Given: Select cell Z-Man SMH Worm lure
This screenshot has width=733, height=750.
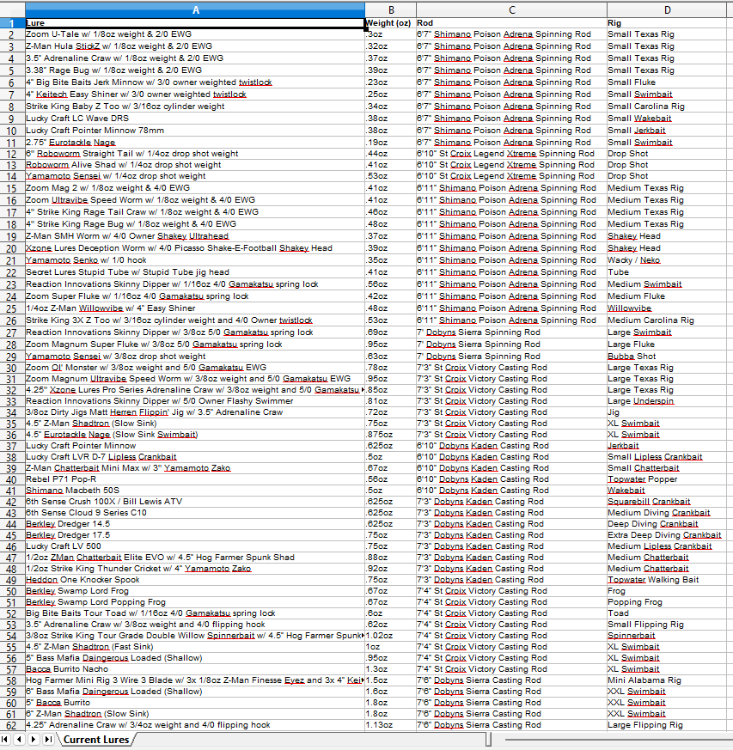Looking at the screenshot, I should (195, 236).
